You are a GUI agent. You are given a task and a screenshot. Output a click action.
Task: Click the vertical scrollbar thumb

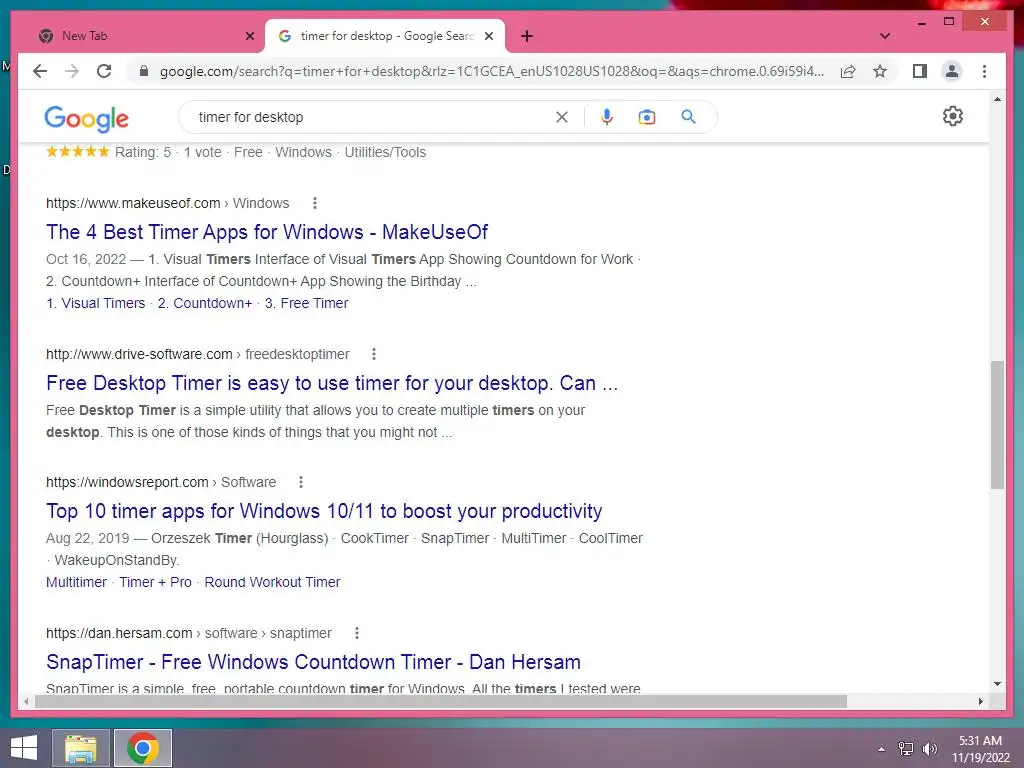pos(997,424)
